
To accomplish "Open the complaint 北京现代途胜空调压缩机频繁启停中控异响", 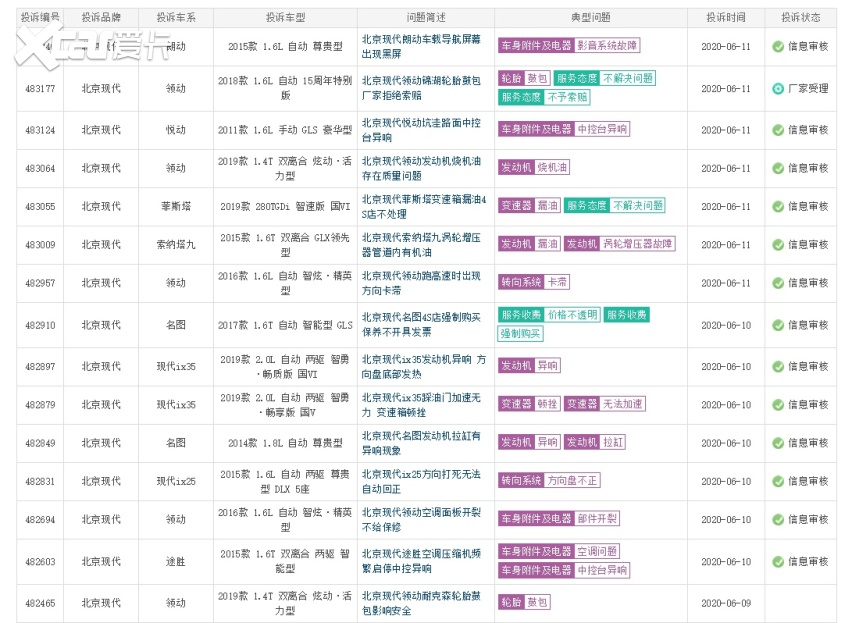I will click(x=421, y=561).
